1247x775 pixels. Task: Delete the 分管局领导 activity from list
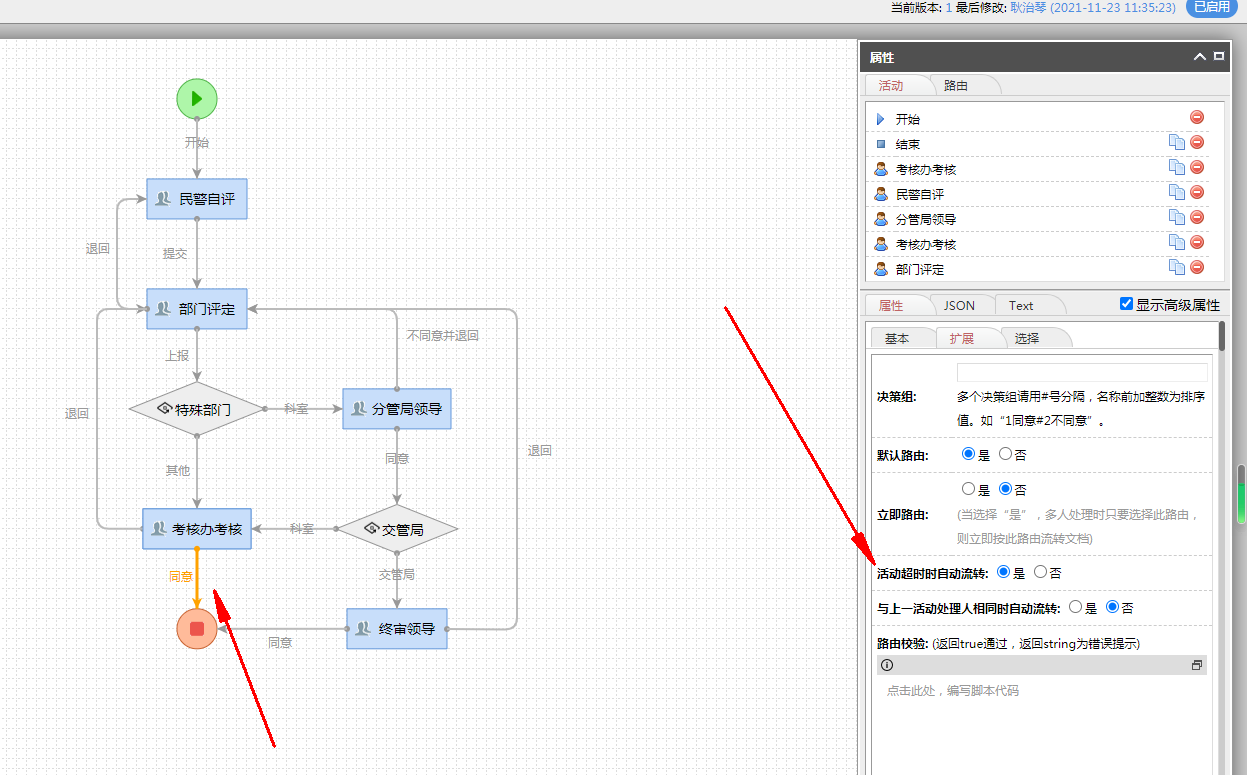(x=1197, y=217)
